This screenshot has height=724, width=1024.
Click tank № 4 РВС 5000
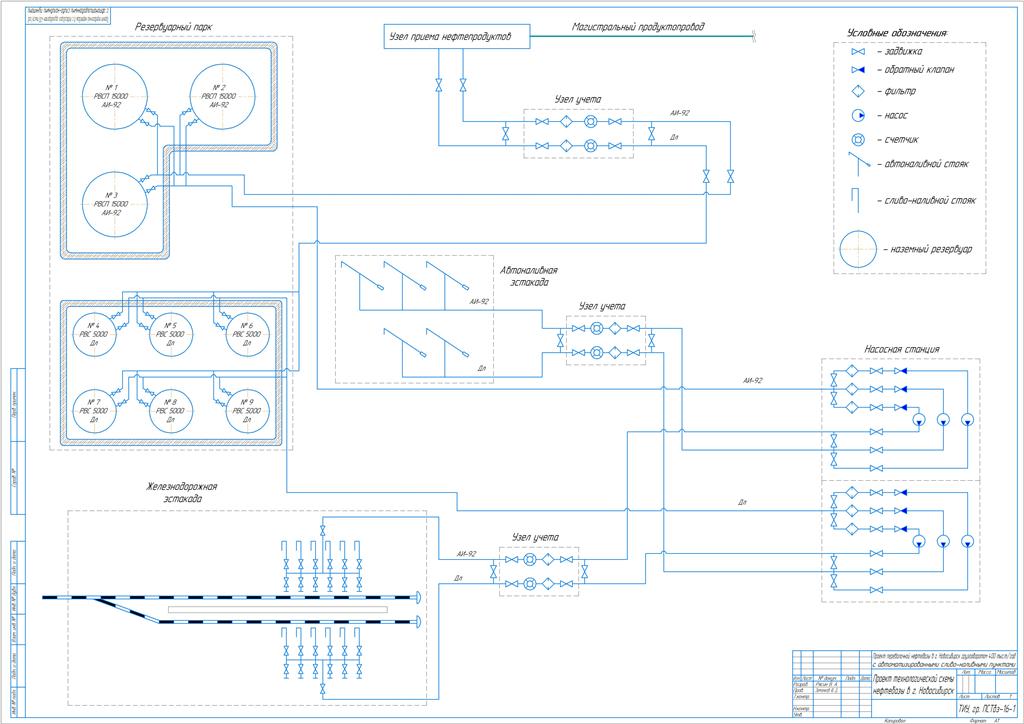[95, 334]
